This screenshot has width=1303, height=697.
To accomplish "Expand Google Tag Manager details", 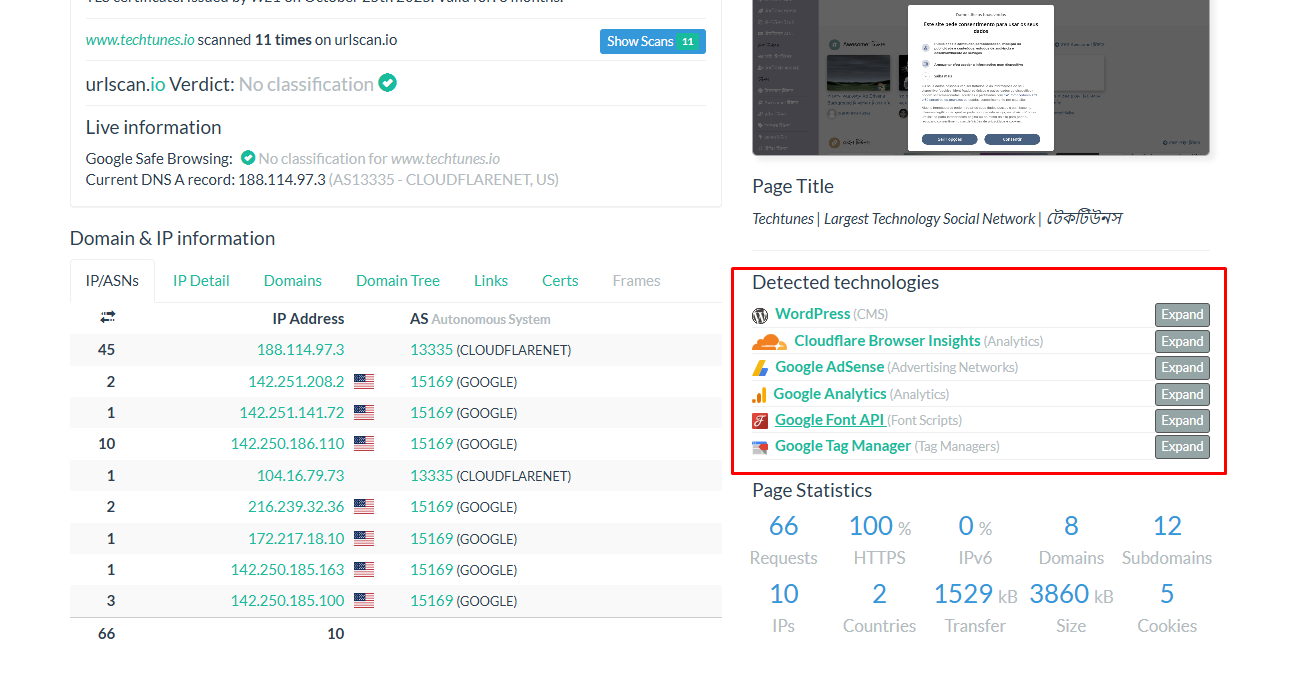I will 1182,447.
